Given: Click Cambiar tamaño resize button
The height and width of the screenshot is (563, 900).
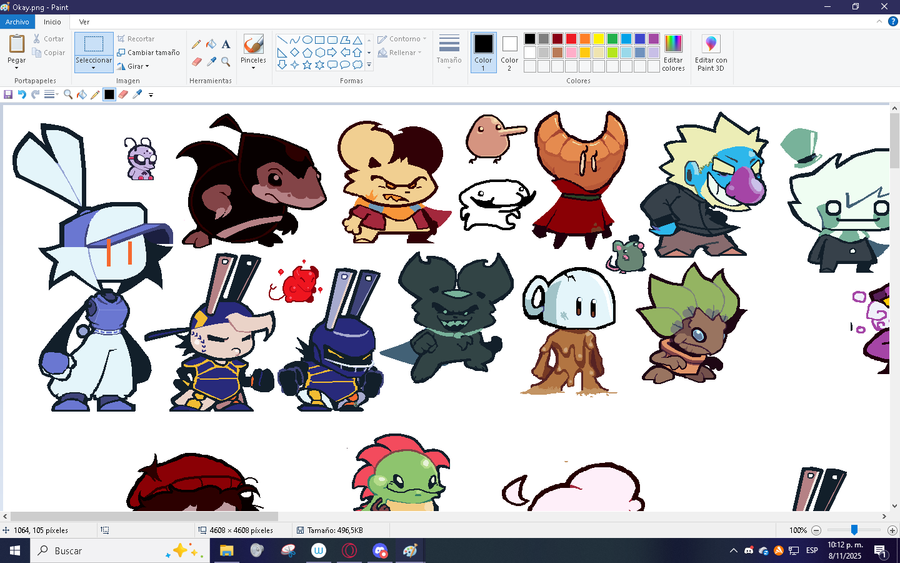Looking at the screenshot, I should click(148, 52).
